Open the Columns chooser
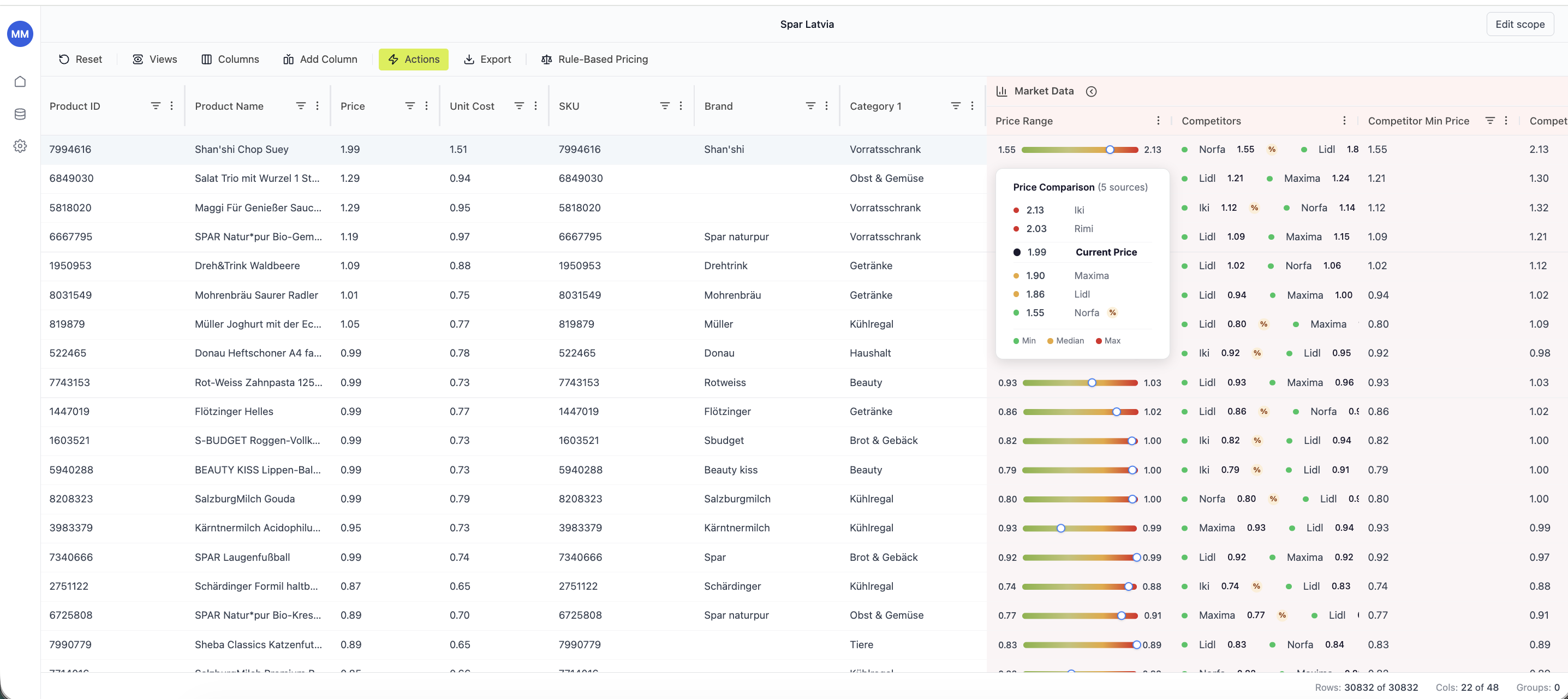The image size is (1568, 699). pos(230,59)
